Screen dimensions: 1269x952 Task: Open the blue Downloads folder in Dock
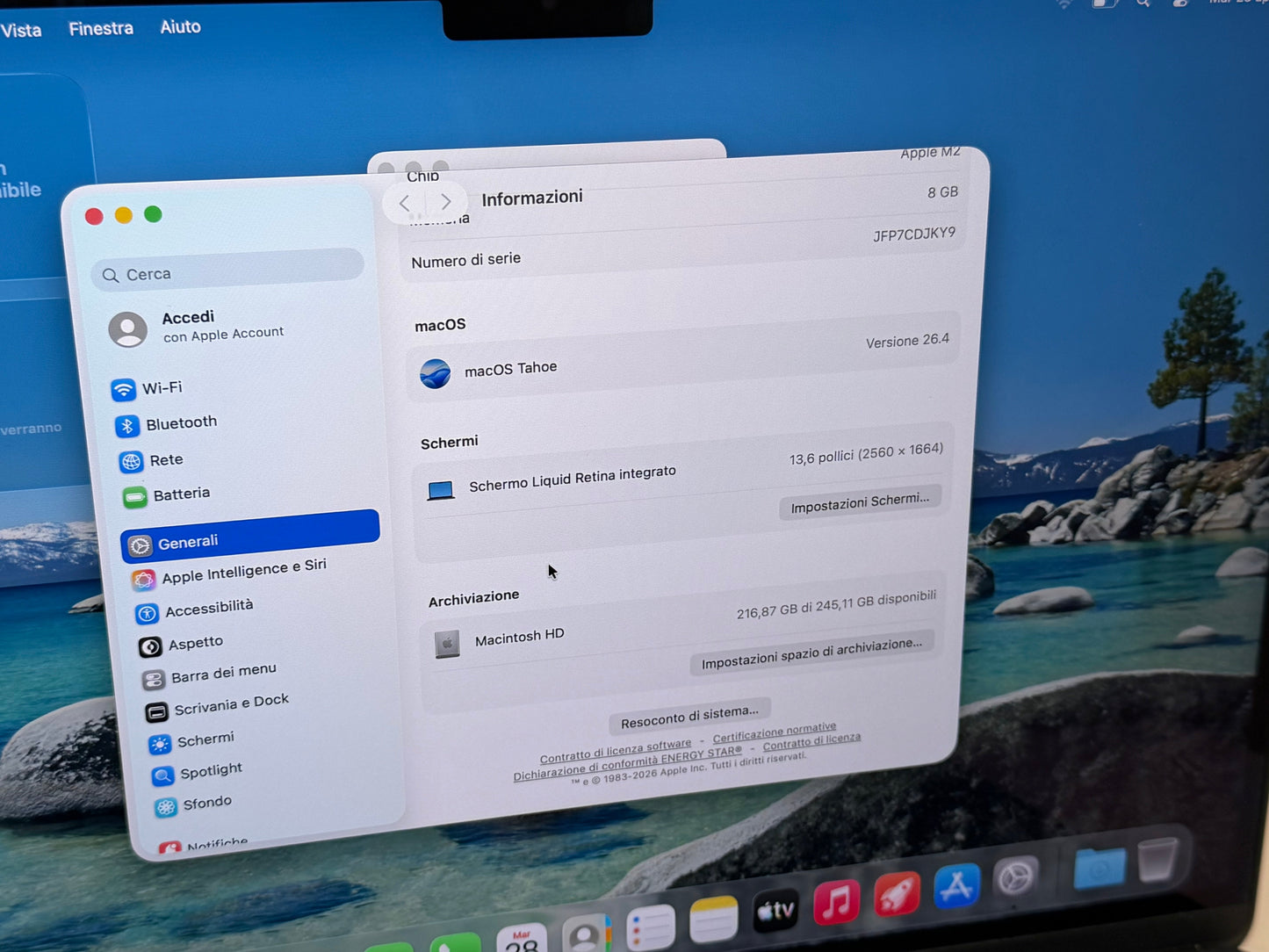1100,868
